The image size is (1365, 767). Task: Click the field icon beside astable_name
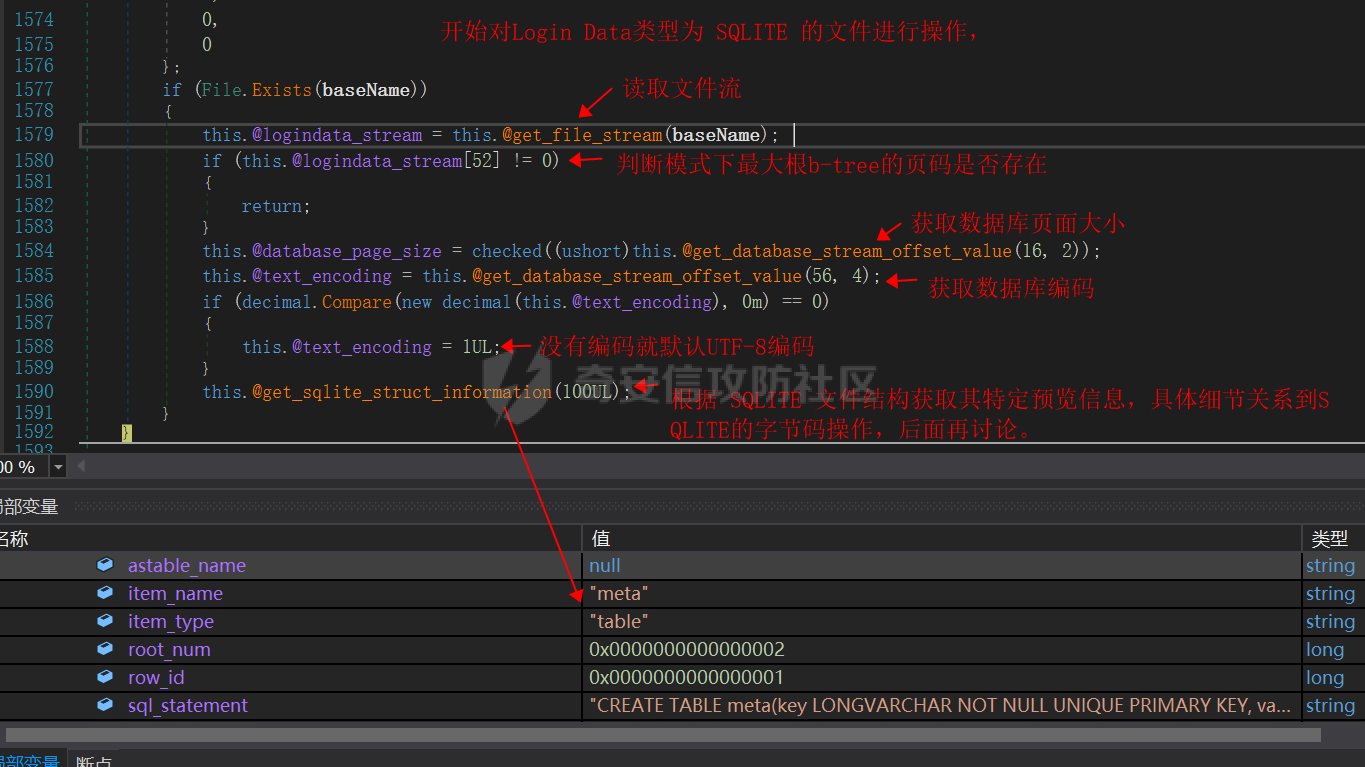(x=105, y=565)
